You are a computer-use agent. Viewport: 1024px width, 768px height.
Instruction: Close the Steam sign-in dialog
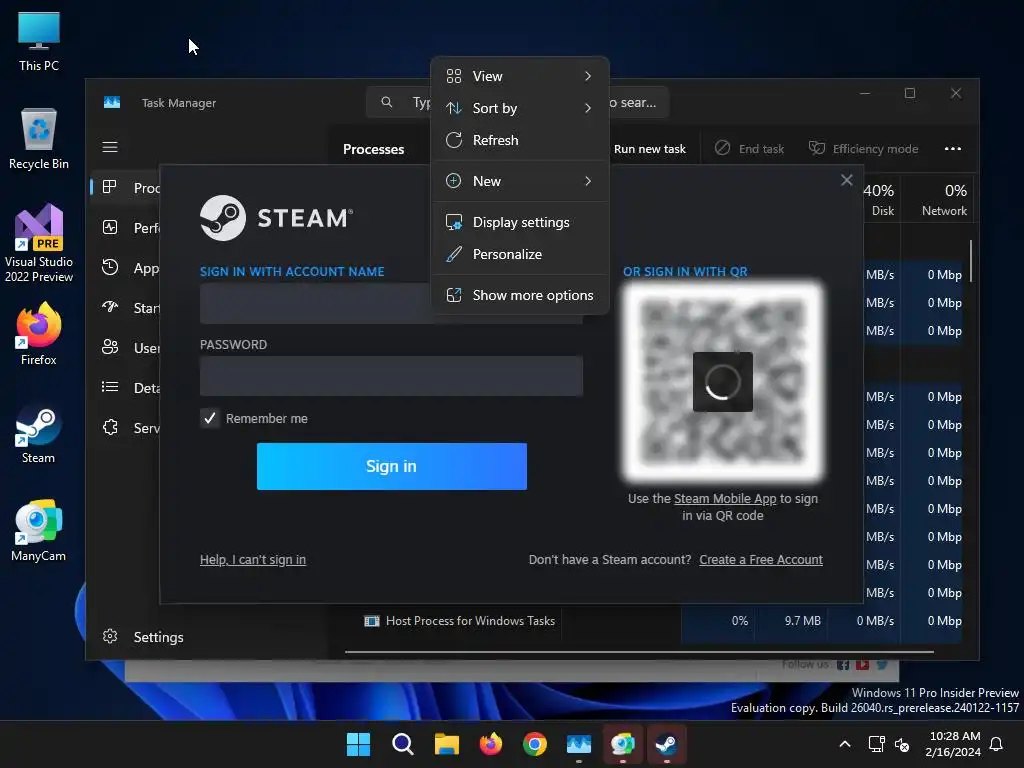point(846,180)
